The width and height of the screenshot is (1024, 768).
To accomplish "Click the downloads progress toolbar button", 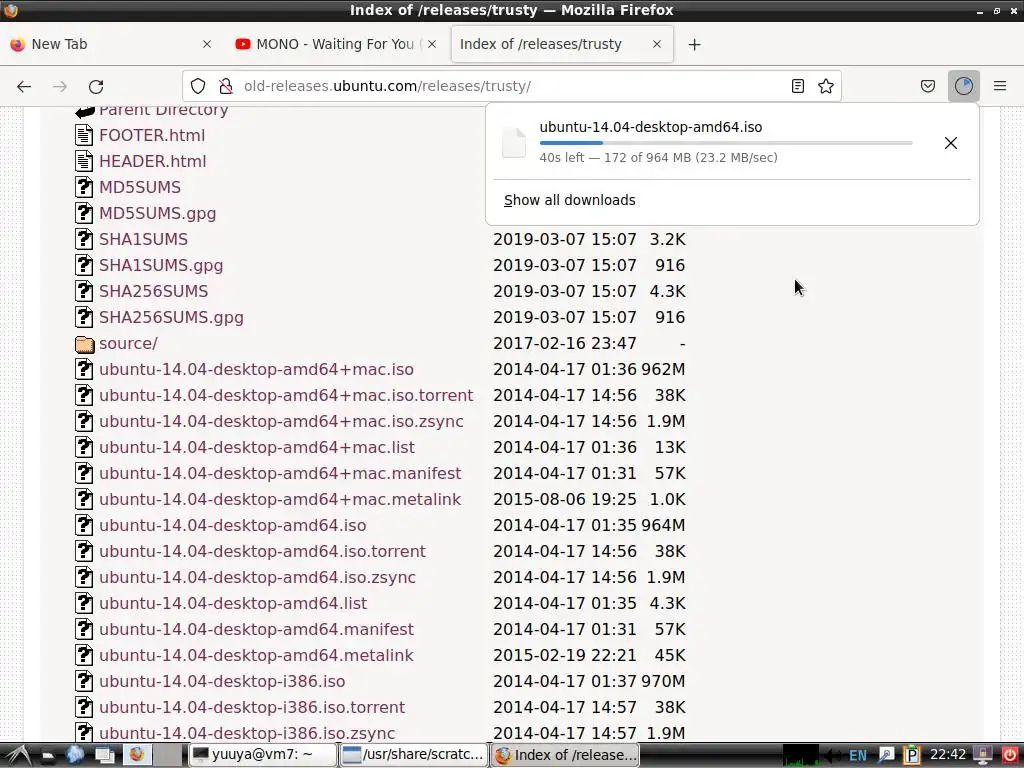I will [x=964, y=86].
